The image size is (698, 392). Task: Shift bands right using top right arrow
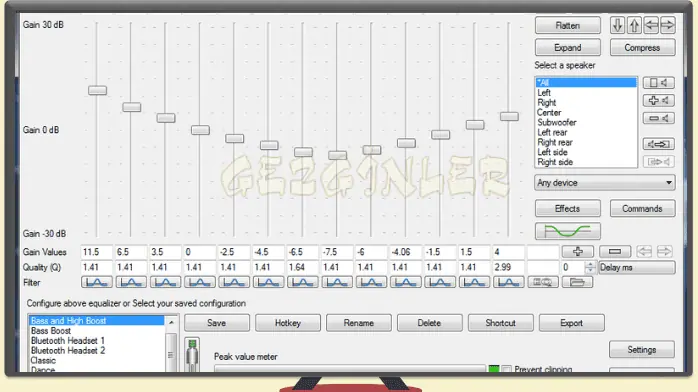pyautogui.click(x=667, y=25)
